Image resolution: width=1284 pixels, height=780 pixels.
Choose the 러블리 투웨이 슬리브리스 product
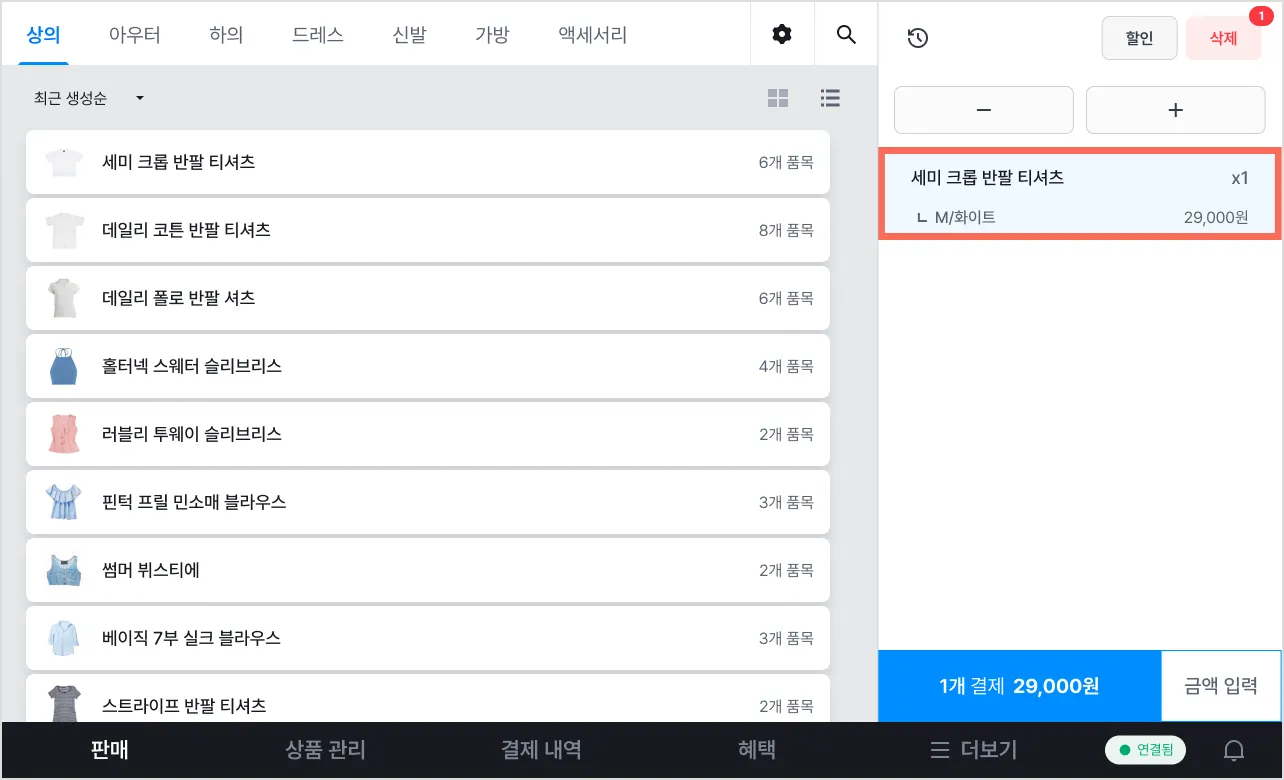point(428,434)
